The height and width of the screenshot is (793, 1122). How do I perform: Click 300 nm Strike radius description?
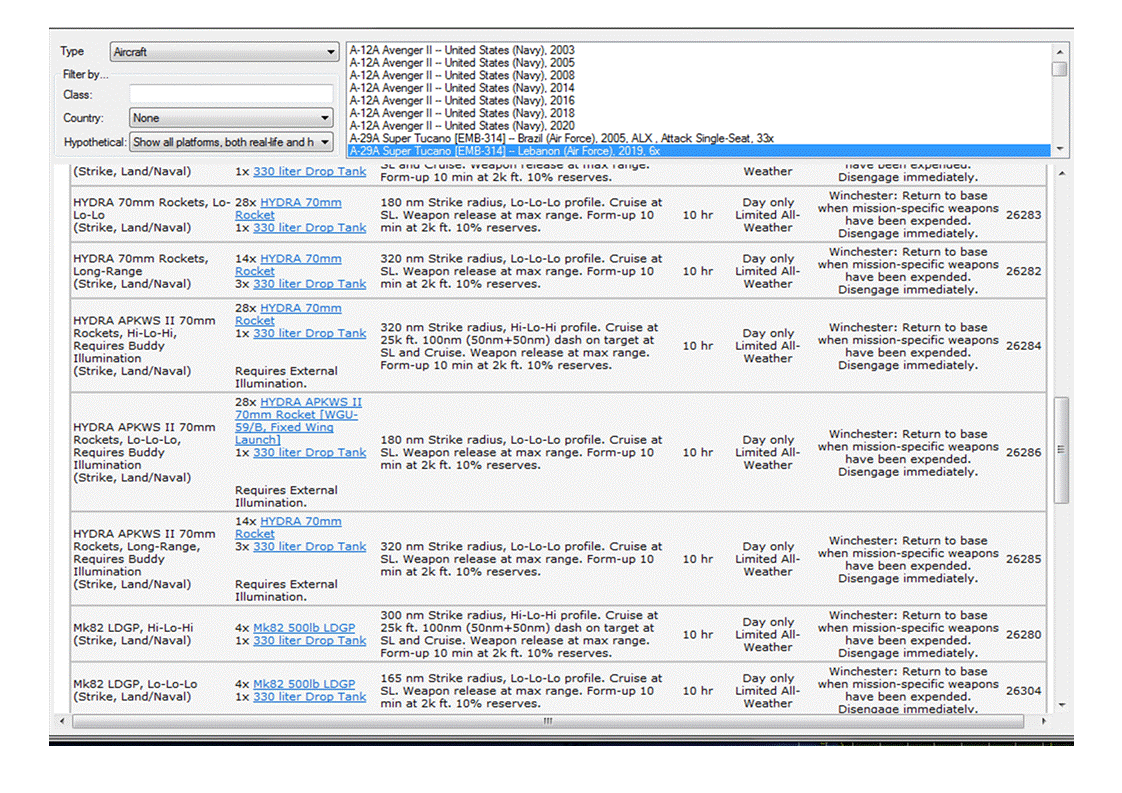click(x=519, y=634)
